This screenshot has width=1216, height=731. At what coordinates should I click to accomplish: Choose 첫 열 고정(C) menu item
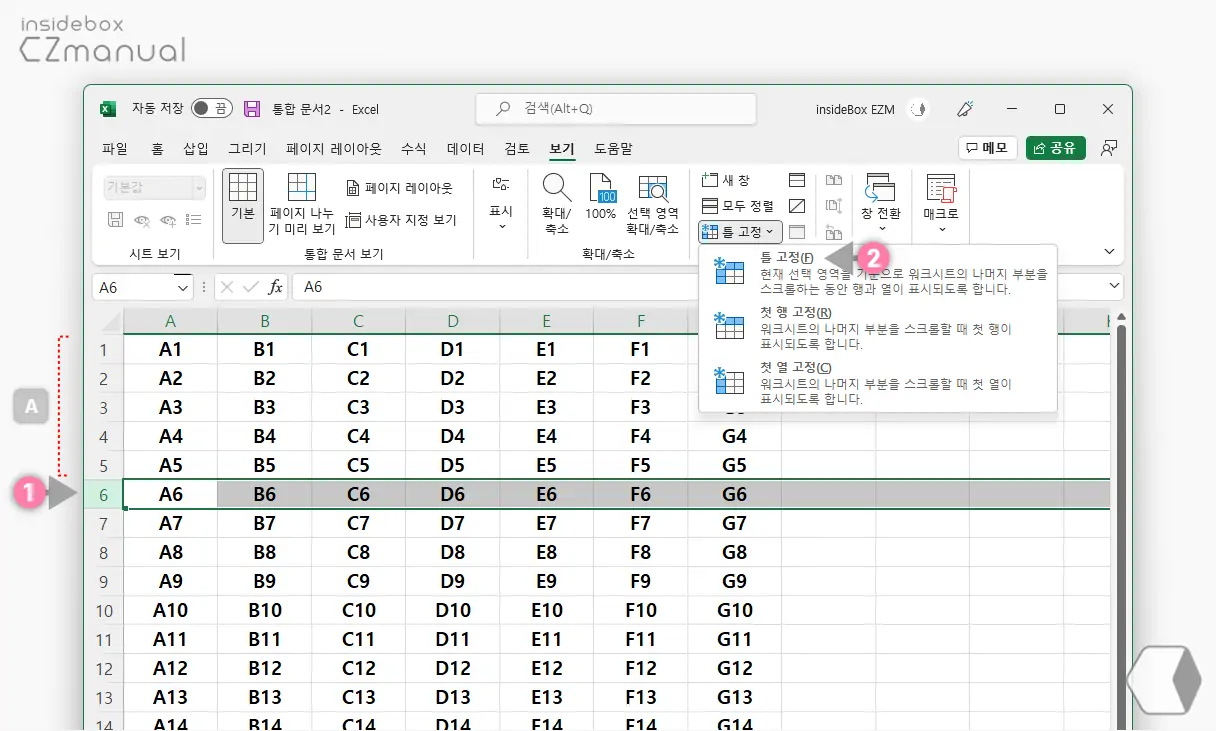(878, 382)
